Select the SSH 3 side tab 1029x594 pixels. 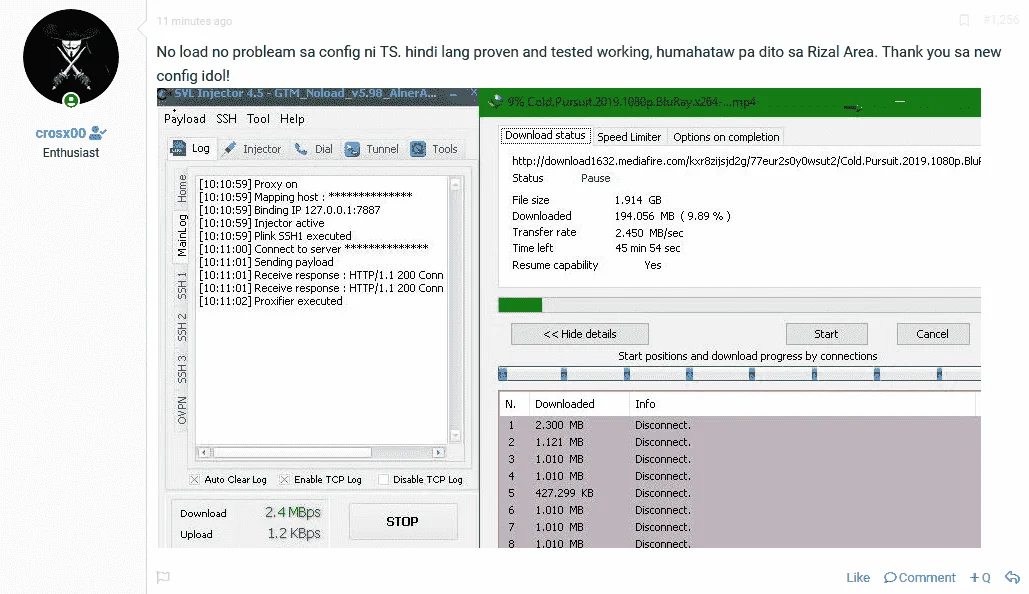[x=182, y=369]
